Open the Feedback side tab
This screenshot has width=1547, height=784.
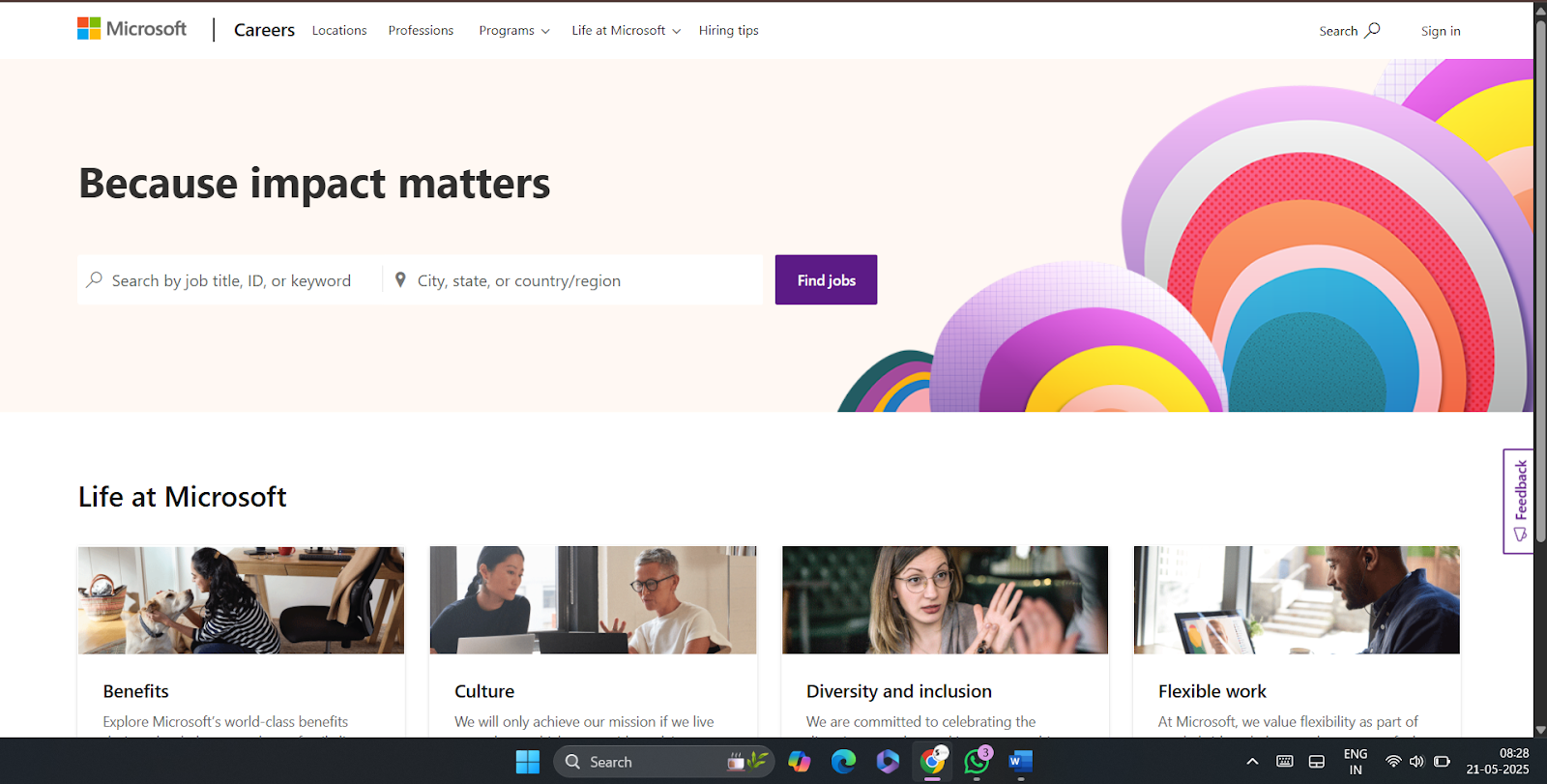[x=1518, y=501]
